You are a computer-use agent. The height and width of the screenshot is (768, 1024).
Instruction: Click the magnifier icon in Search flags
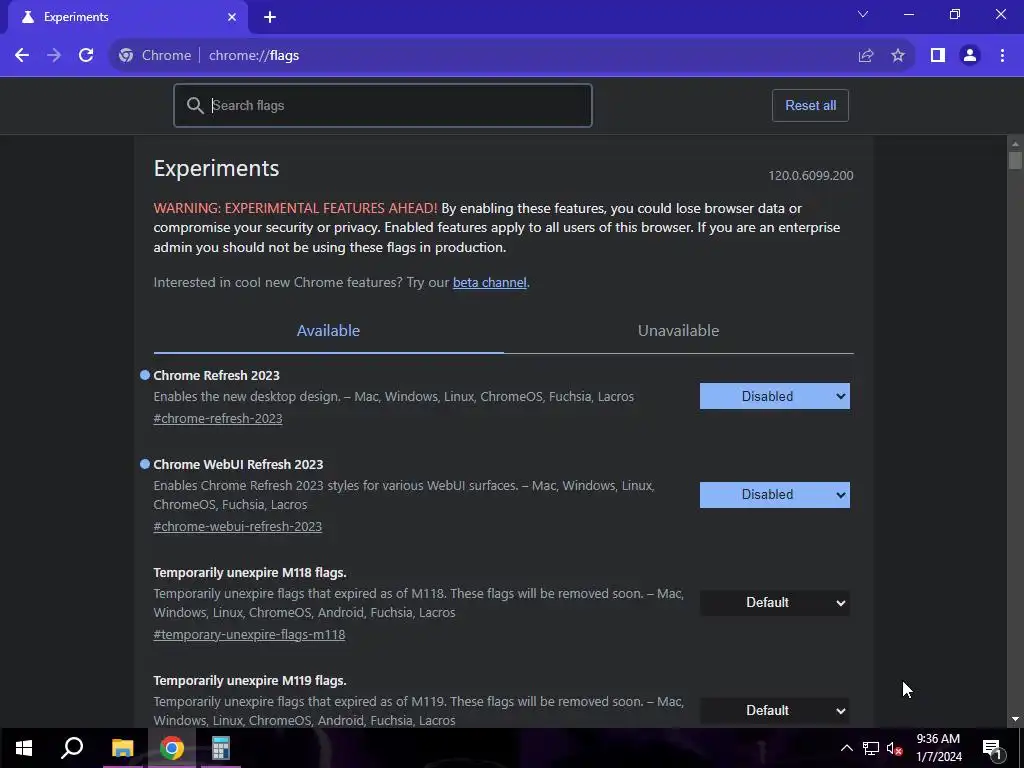(195, 105)
